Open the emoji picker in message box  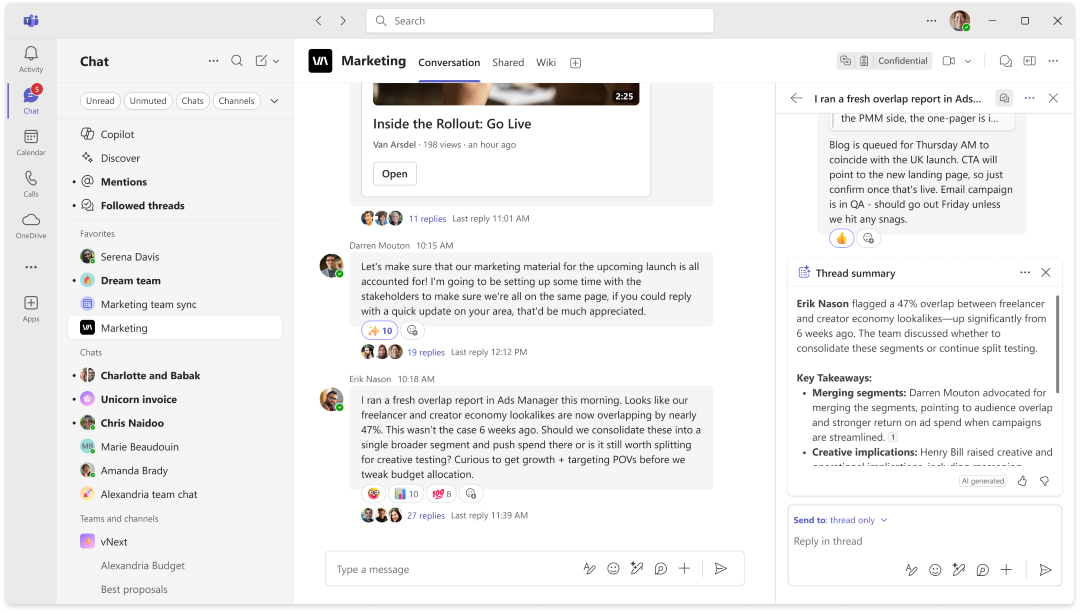click(x=613, y=568)
